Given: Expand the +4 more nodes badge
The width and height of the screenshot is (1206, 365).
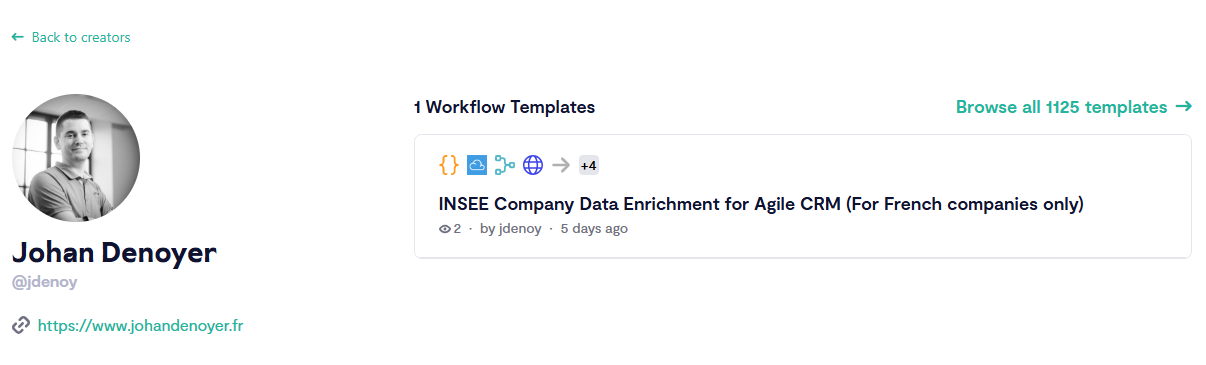Looking at the screenshot, I should click(x=589, y=165).
